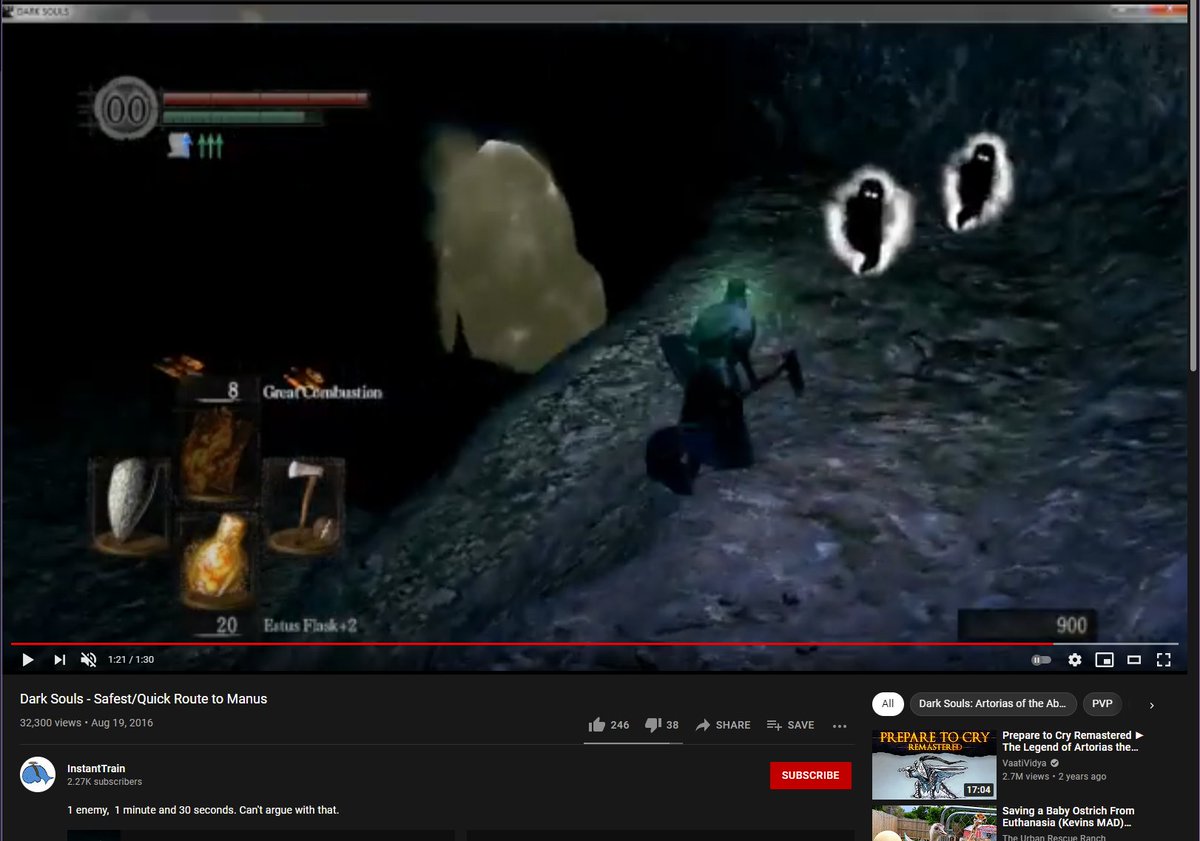Click the 1:21 / 1:30 time display
1200x841 pixels.
tap(131, 660)
